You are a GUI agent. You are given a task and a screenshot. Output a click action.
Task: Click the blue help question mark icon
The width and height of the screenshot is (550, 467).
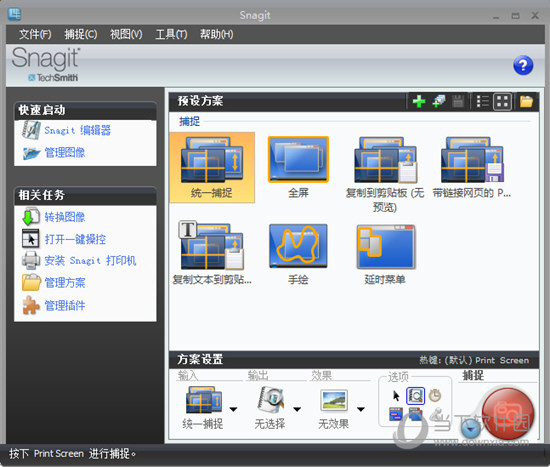pyautogui.click(x=523, y=65)
